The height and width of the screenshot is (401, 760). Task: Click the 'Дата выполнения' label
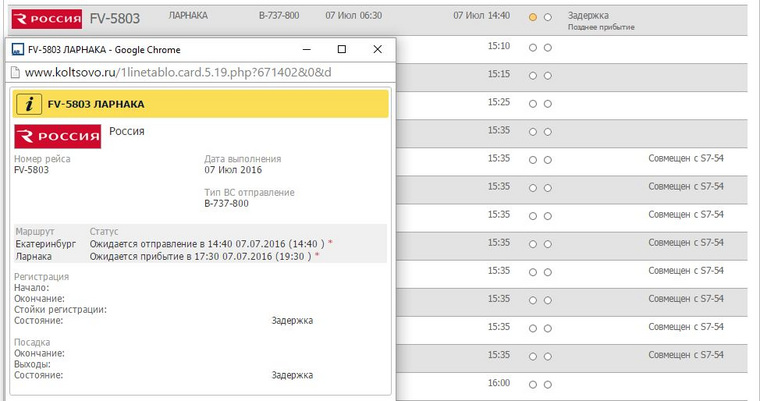[x=242, y=159]
